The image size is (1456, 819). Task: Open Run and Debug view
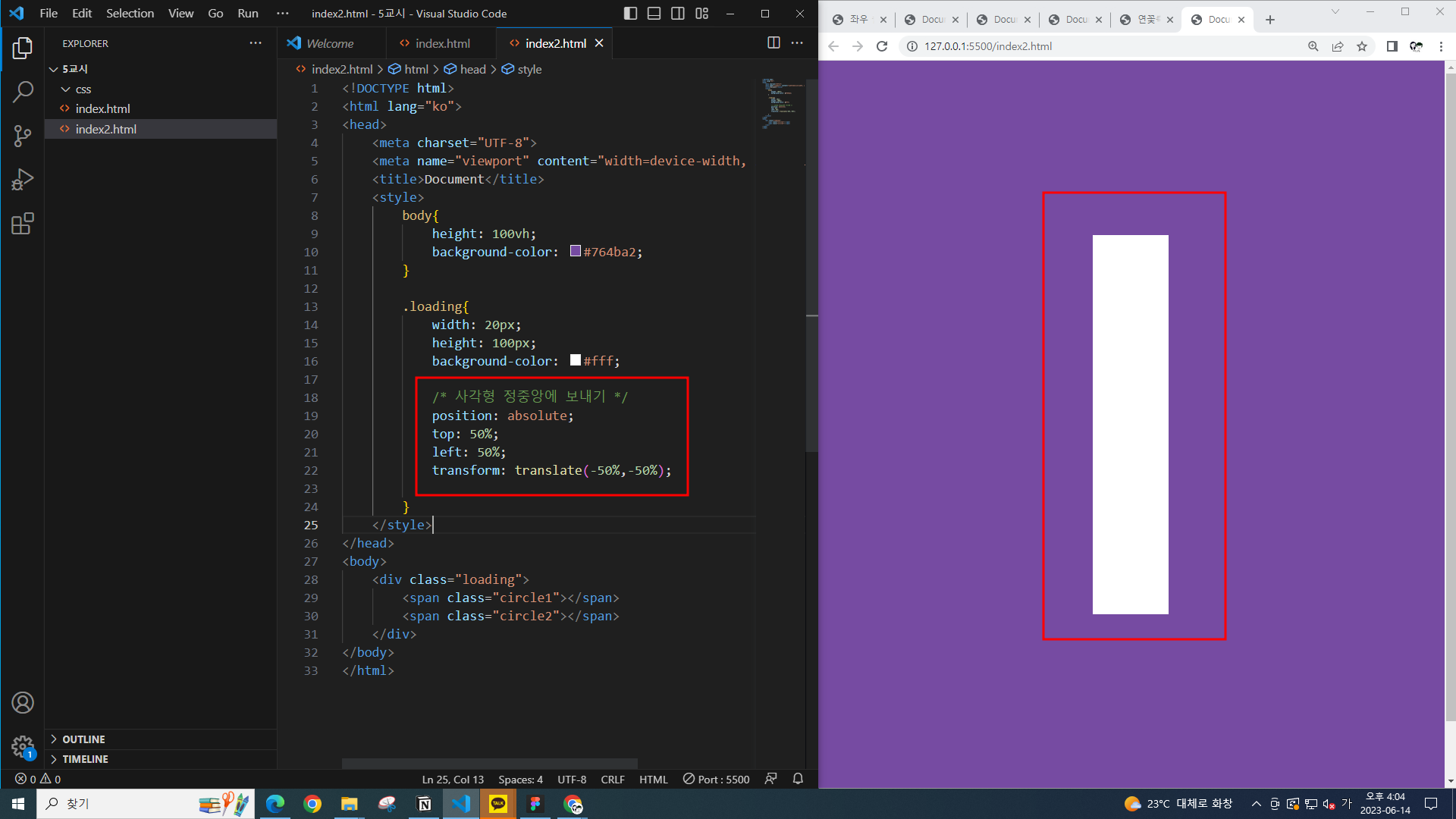coord(23,180)
